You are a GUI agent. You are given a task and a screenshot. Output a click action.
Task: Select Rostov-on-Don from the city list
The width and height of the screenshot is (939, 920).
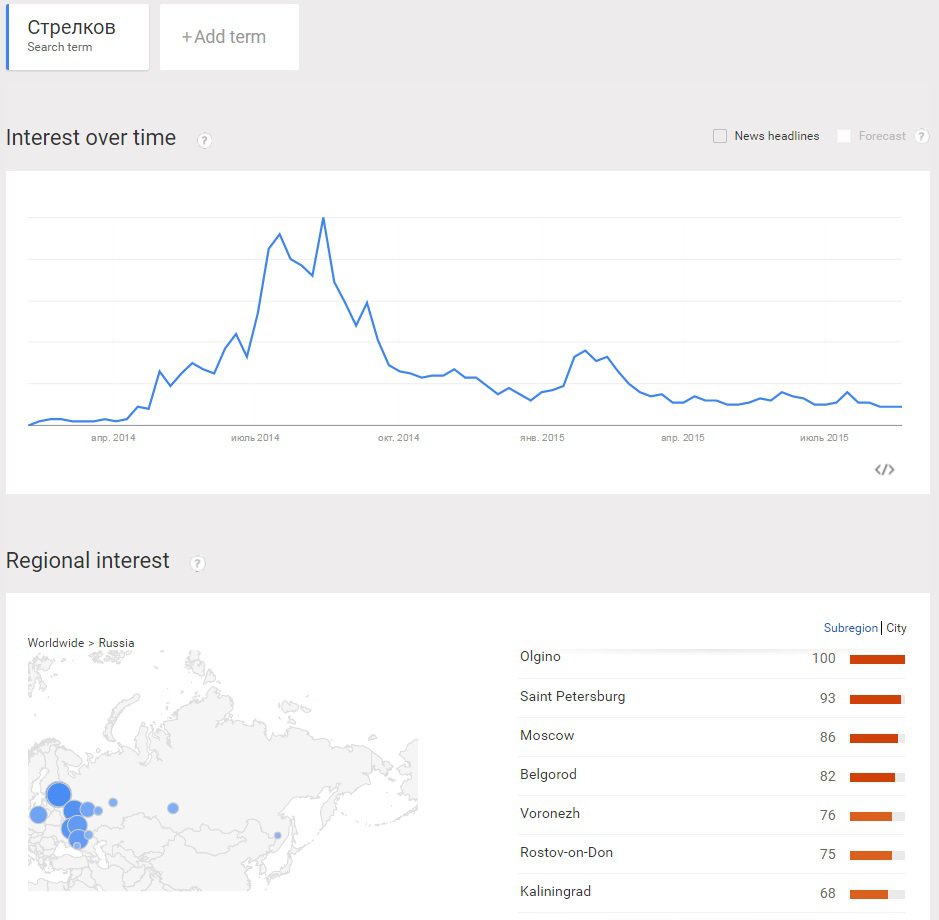(566, 852)
